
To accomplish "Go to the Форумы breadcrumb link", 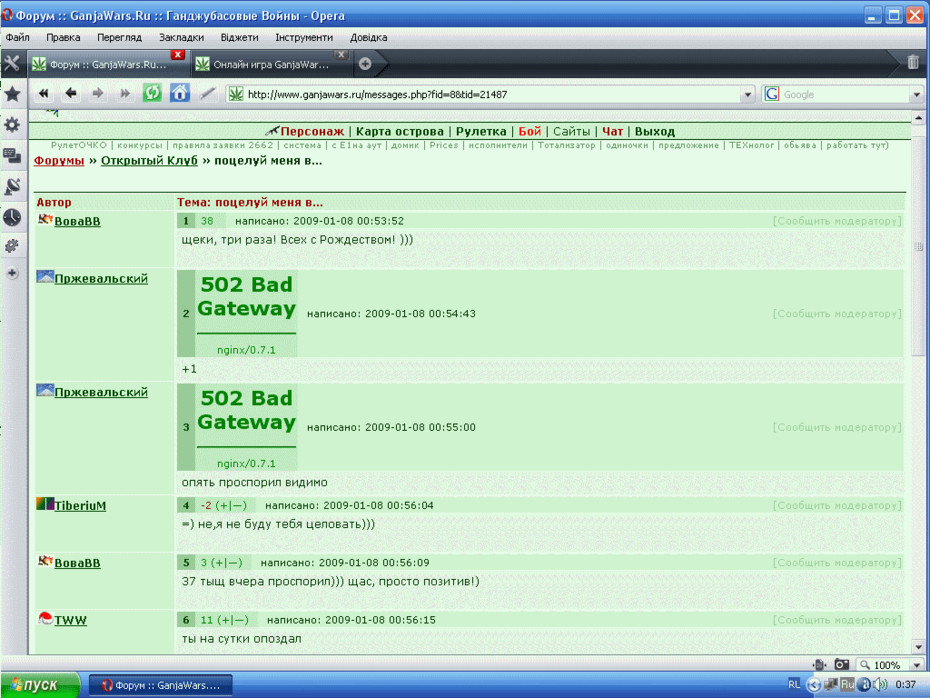I will 59,161.
